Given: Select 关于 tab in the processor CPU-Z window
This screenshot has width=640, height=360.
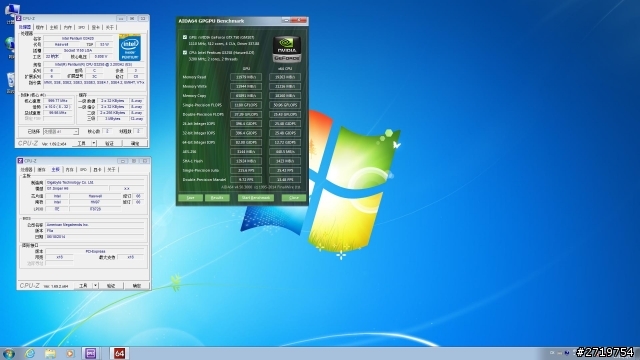Looking at the screenshot, I should point(109,27).
